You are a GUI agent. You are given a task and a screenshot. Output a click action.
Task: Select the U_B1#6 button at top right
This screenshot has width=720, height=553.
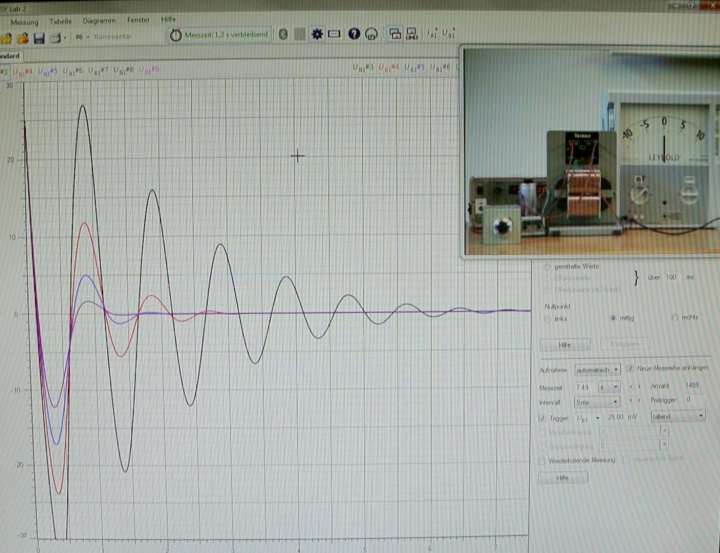[x=440, y=68]
